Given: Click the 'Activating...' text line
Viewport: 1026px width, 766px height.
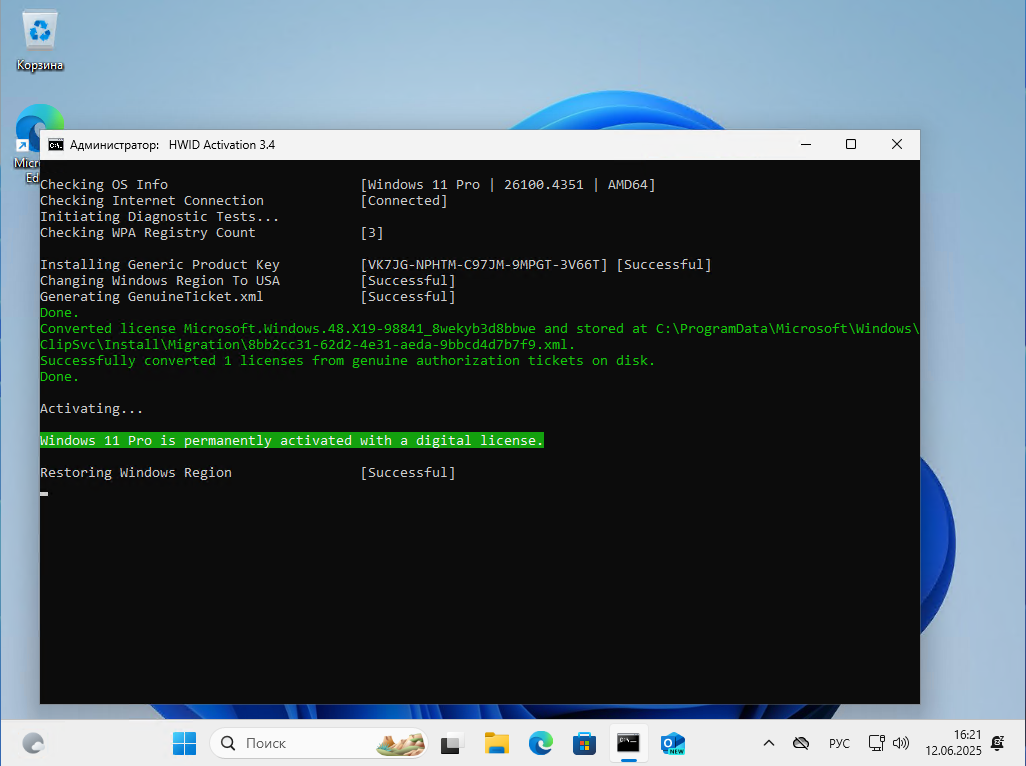Looking at the screenshot, I should point(91,408).
